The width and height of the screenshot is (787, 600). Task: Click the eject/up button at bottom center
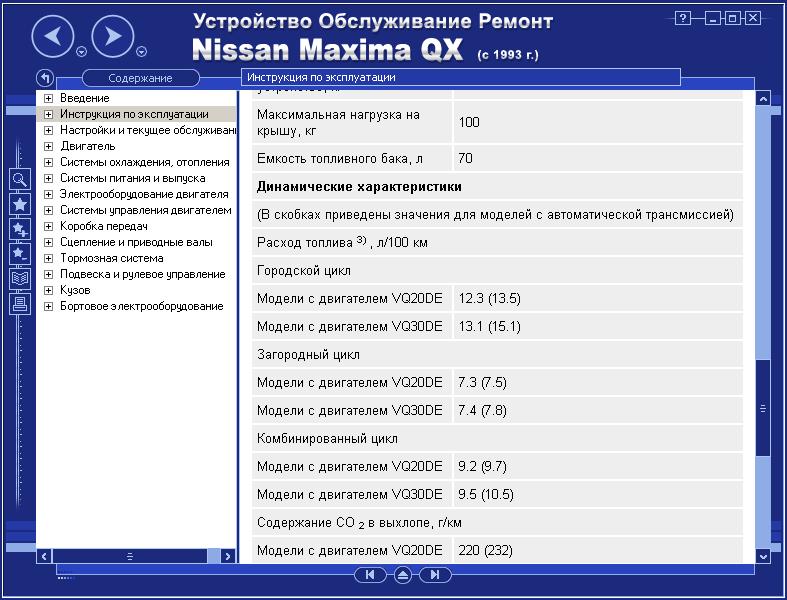pos(403,575)
